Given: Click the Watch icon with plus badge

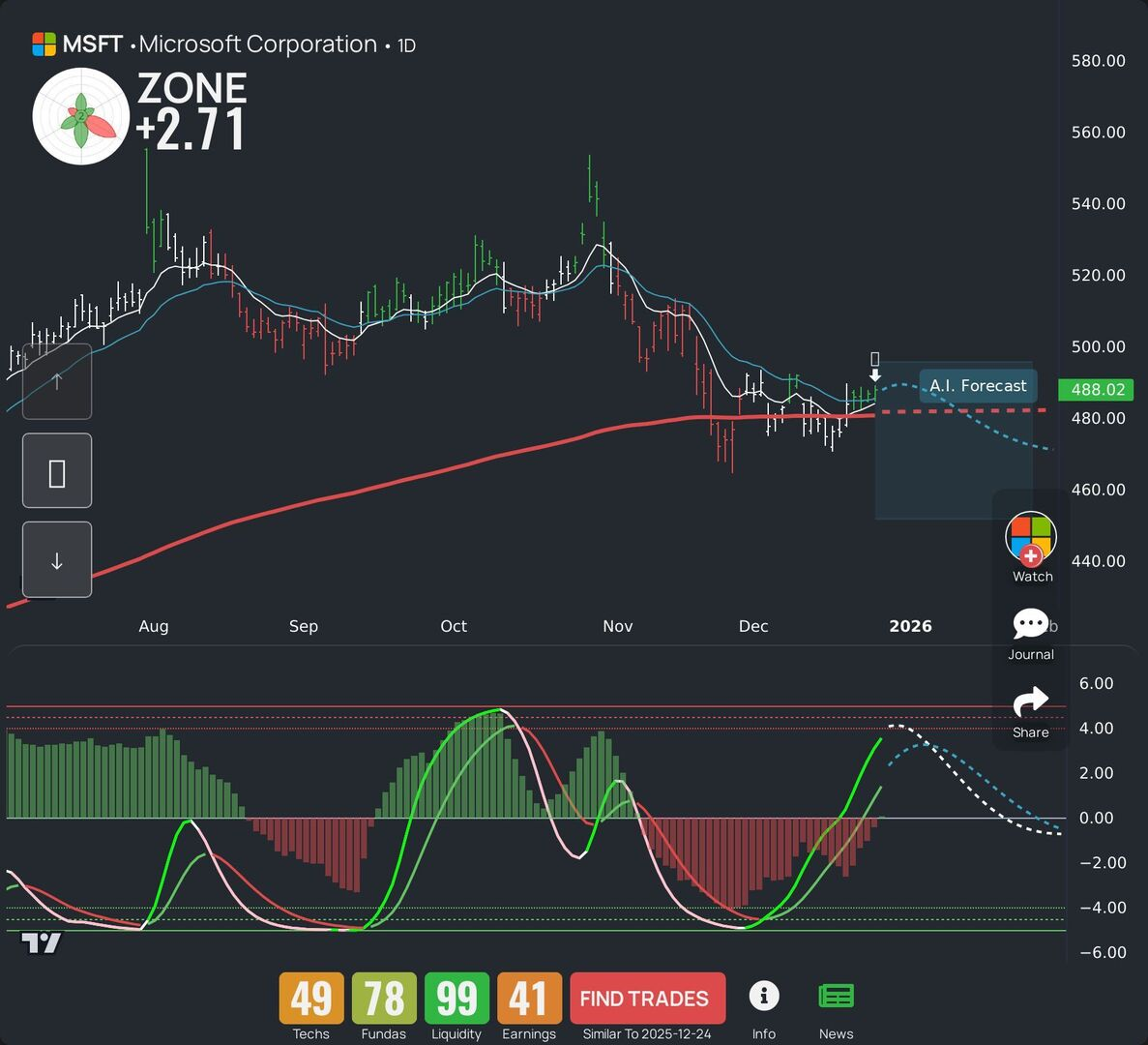Looking at the screenshot, I should pos(1031,538).
